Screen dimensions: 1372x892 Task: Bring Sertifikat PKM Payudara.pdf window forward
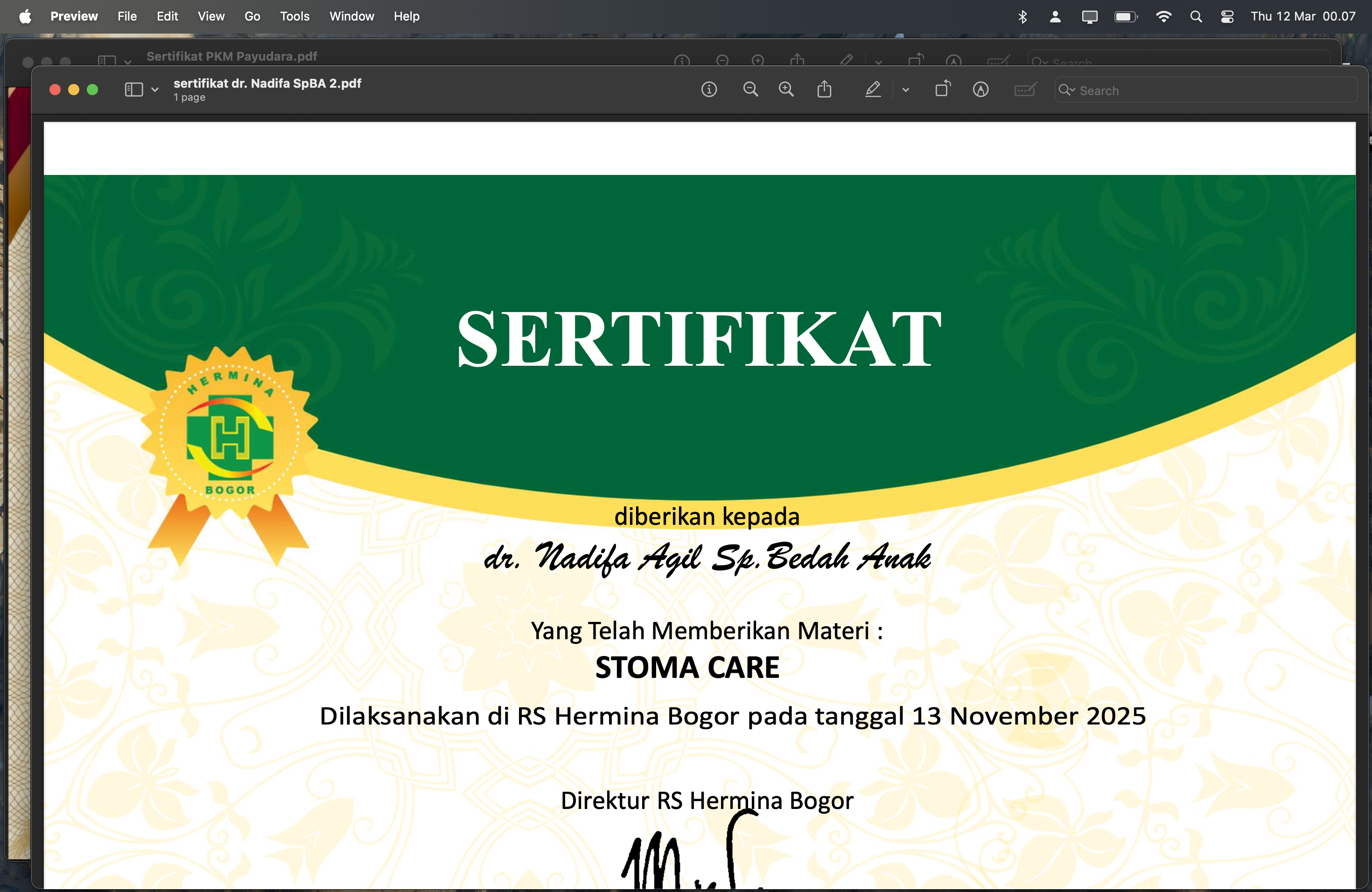click(x=231, y=56)
